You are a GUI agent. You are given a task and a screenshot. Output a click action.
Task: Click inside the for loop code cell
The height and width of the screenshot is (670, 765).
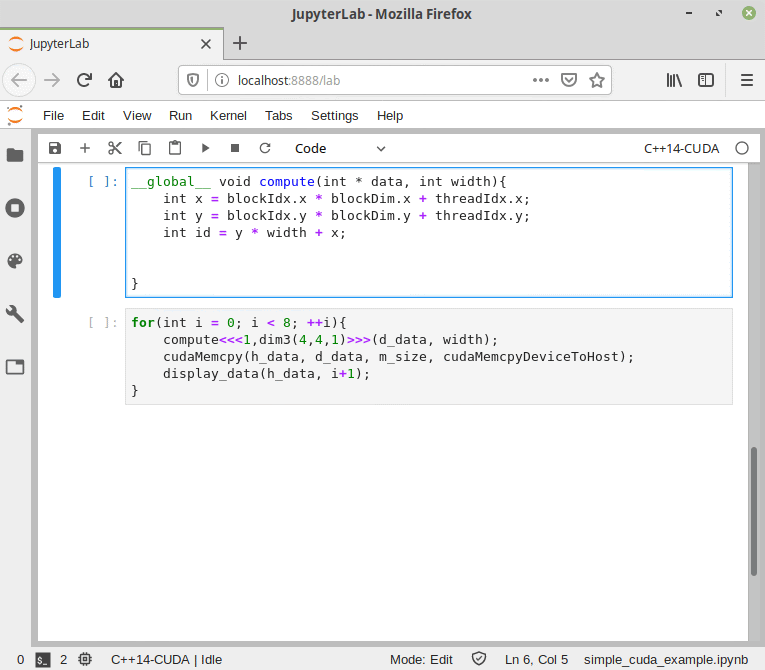point(429,356)
